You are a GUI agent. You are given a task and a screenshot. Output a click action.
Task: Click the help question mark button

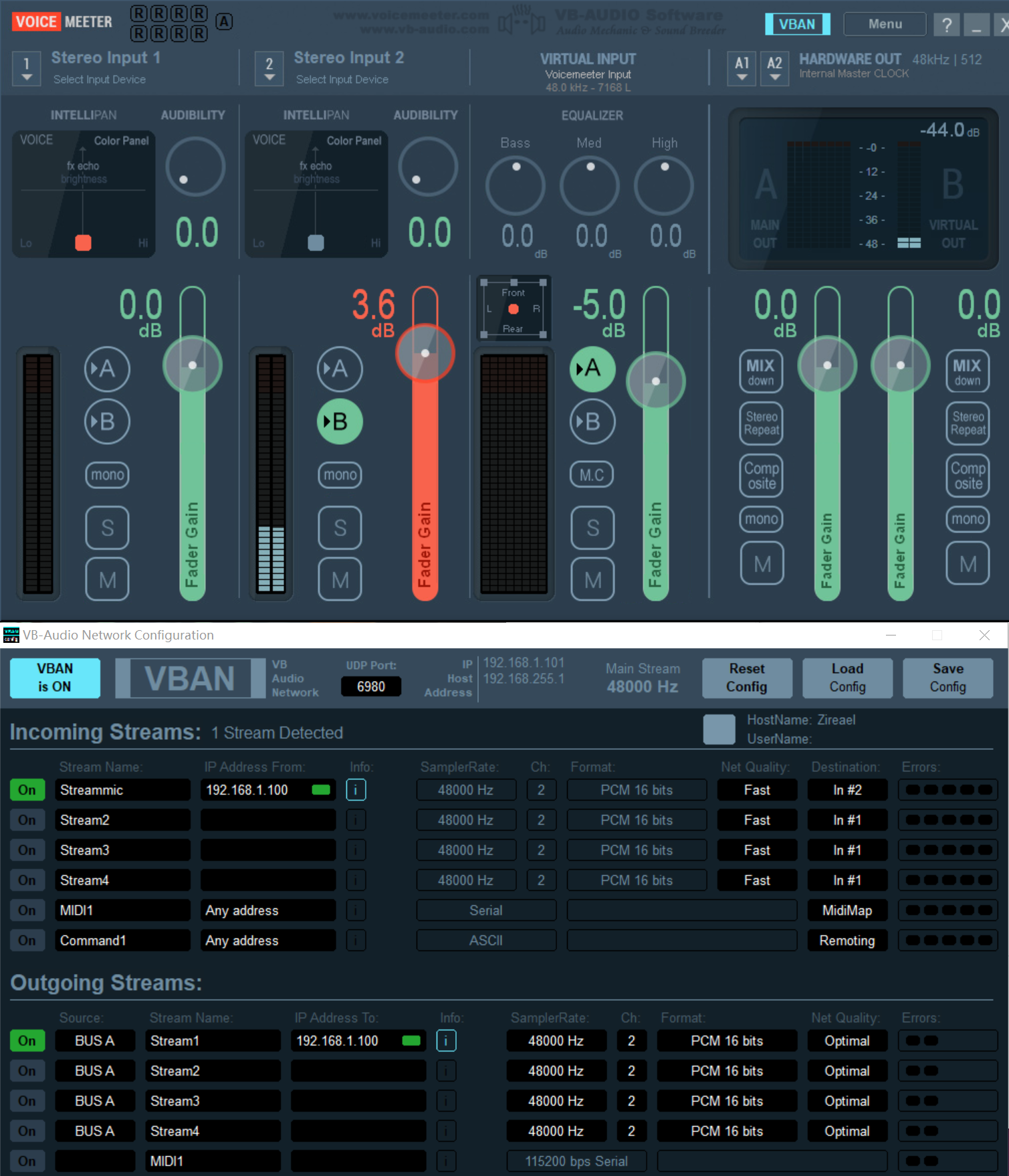946,25
